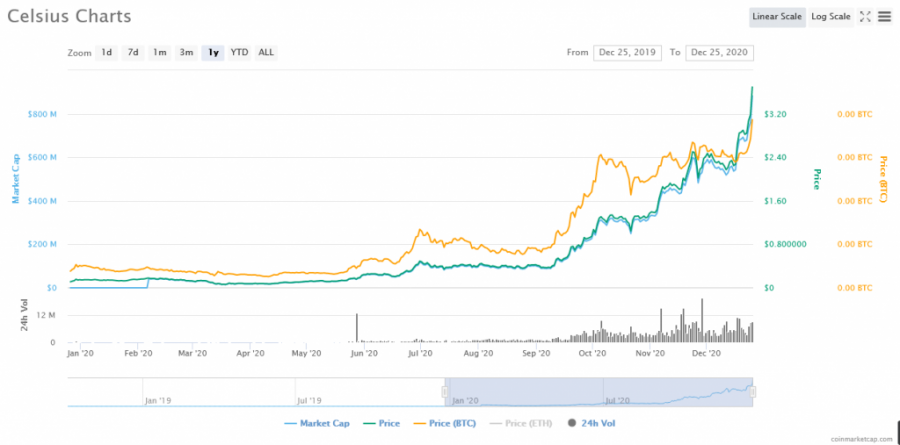Screen dimensions: 900x445
Task: Click the $800 M market cap label
Action: click(42, 114)
